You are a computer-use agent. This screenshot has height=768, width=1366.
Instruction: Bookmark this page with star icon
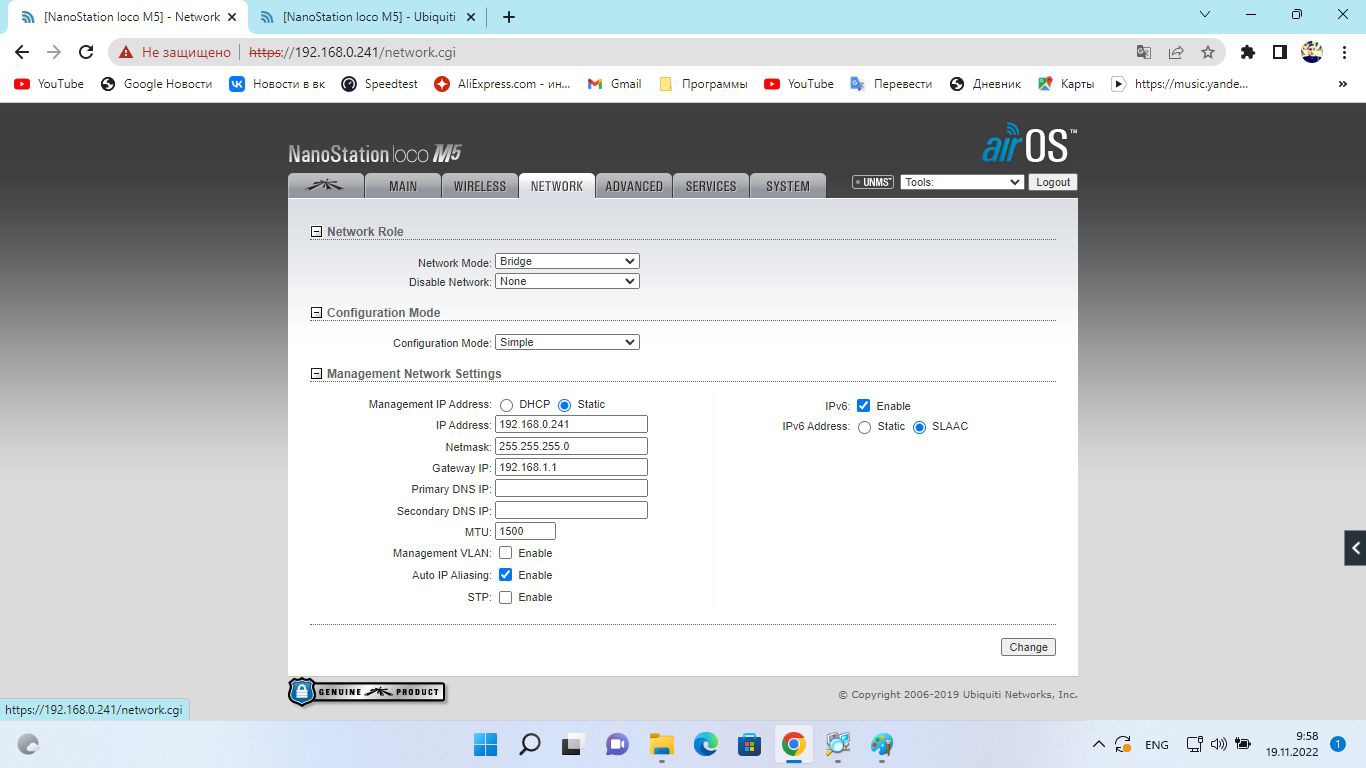[x=1208, y=52]
